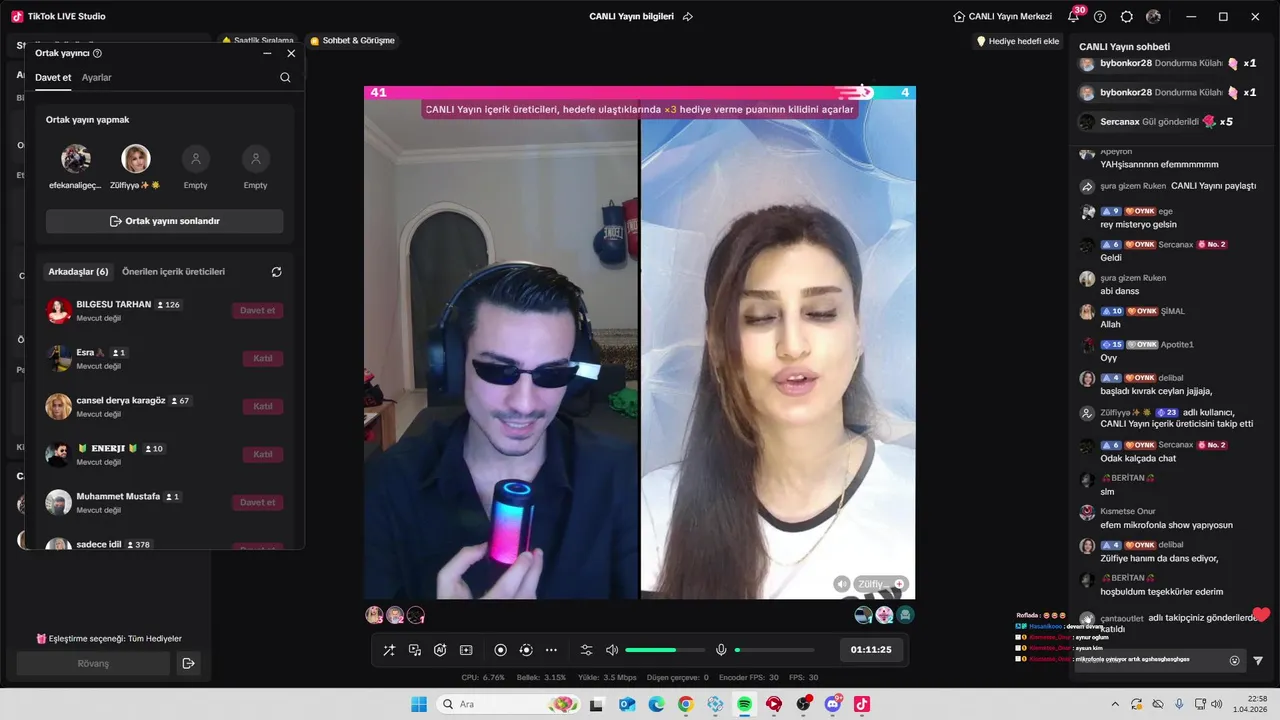Screen dimensions: 1280x720
Task: Click Katıl for Esra
Action: click(x=263, y=358)
